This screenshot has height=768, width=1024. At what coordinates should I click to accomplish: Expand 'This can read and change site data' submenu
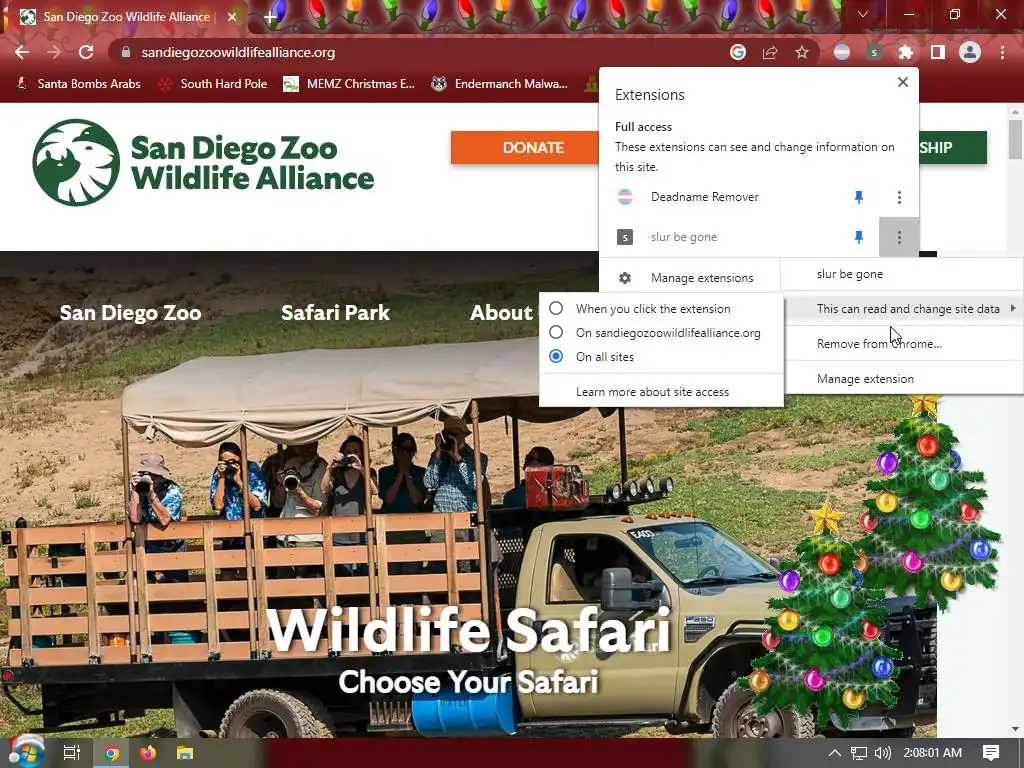(904, 309)
